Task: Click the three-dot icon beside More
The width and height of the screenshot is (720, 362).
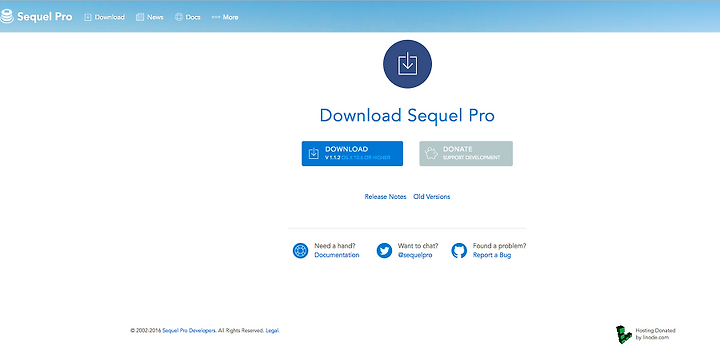Action: pyautogui.click(x=216, y=17)
